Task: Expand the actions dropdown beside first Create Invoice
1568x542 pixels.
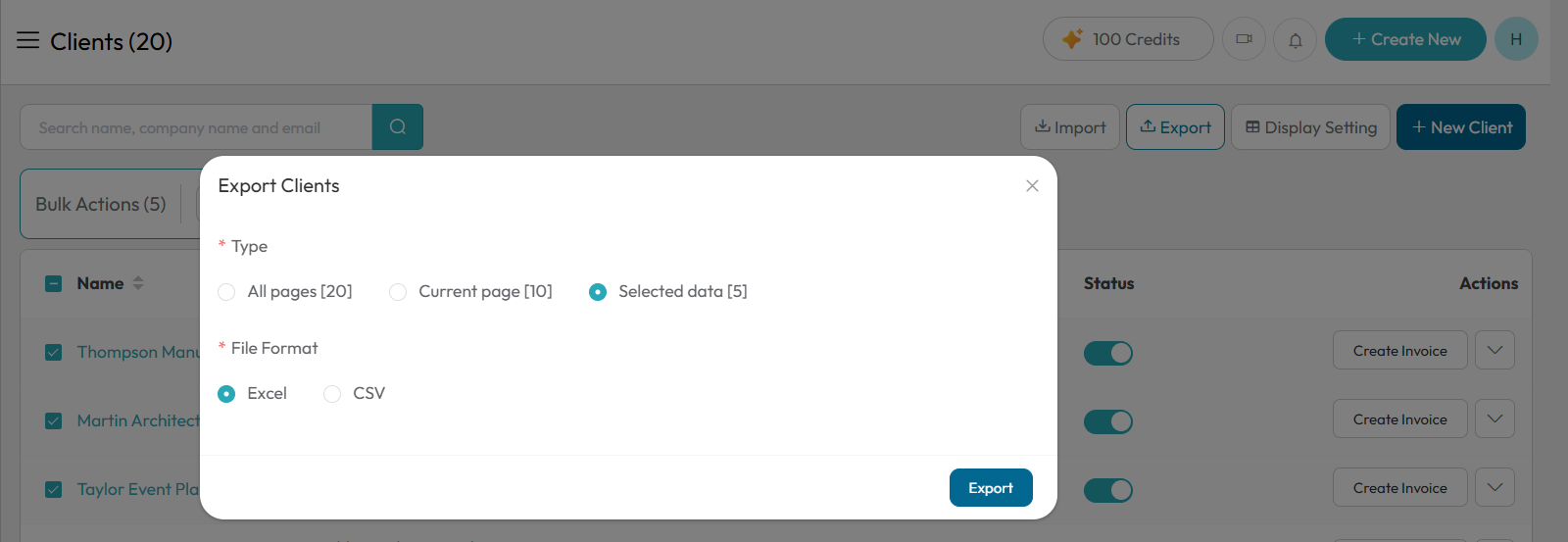Action: [1495, 350]
